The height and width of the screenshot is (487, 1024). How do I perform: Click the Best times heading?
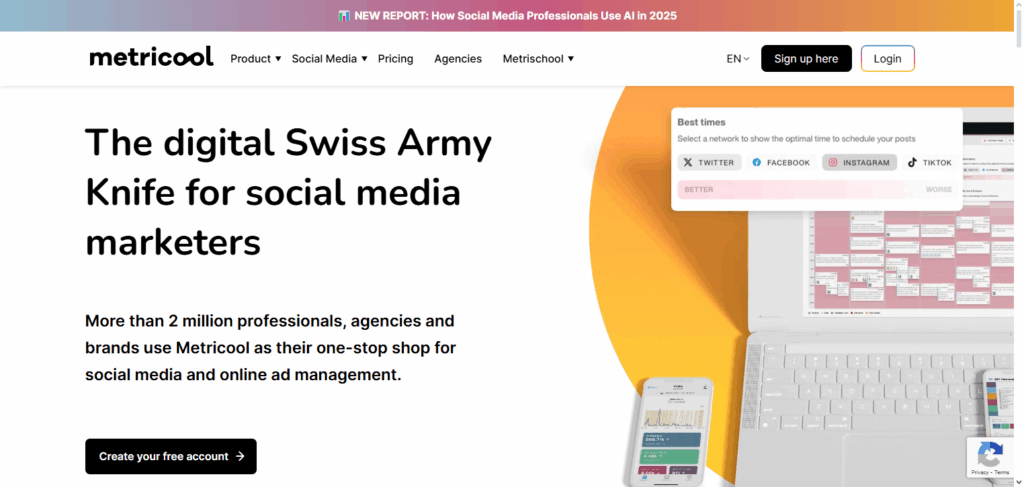pyautogui.click(x=701, y=122)
